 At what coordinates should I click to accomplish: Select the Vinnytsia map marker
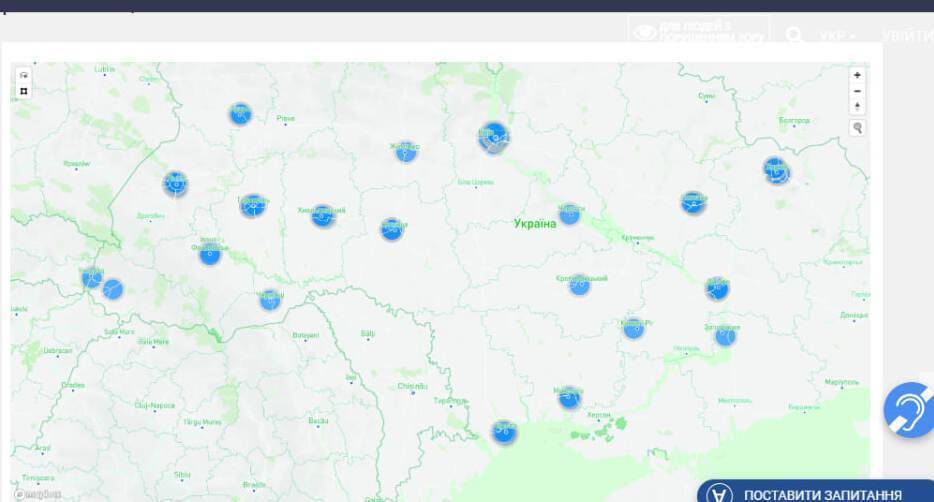pyautogui.click(x=391, y=229)
